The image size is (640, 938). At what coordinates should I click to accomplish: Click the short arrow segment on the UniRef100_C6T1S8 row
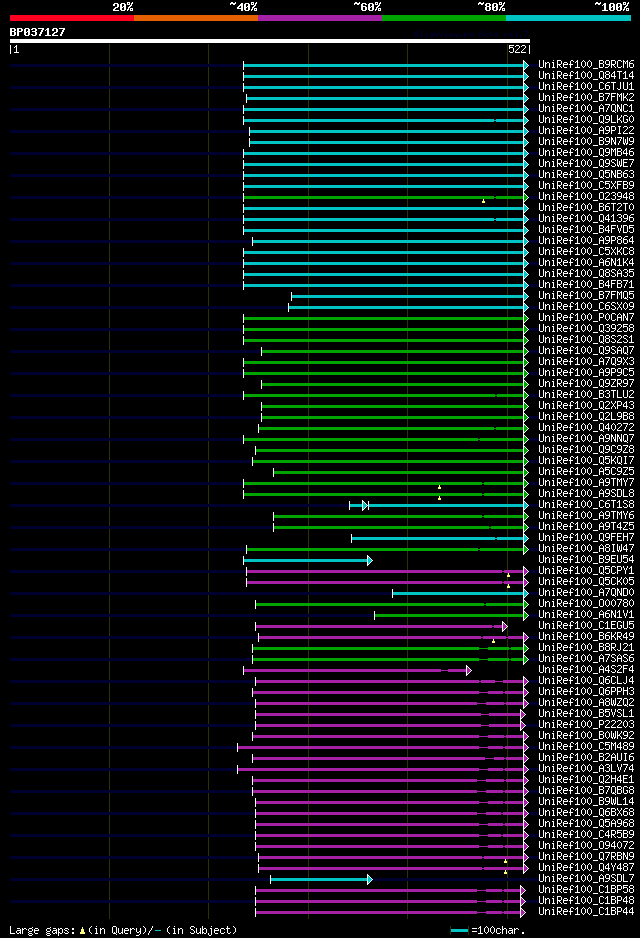tap(359, 505)
